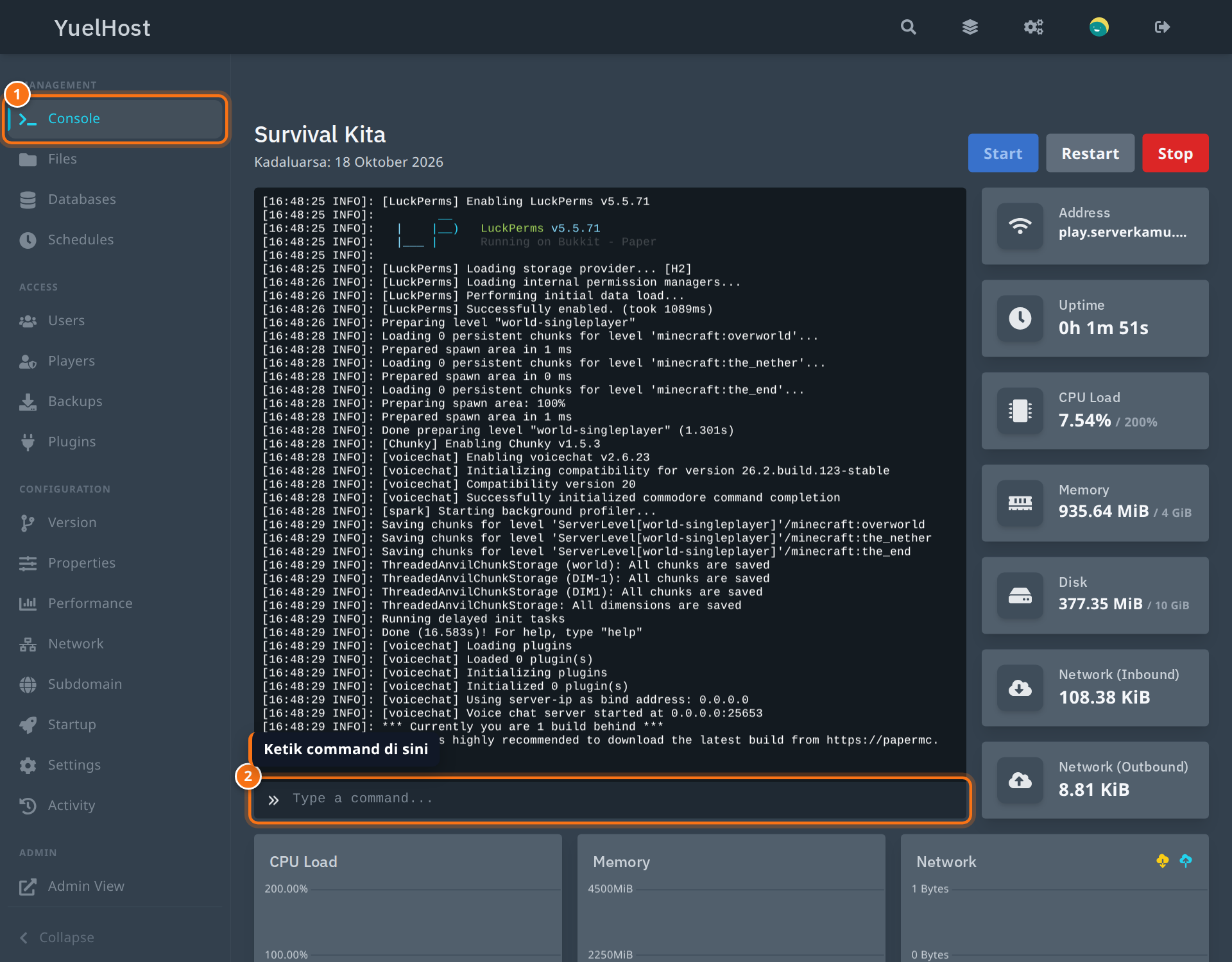
Task: Click the YuelHost logo text
Action: point(102,28)
